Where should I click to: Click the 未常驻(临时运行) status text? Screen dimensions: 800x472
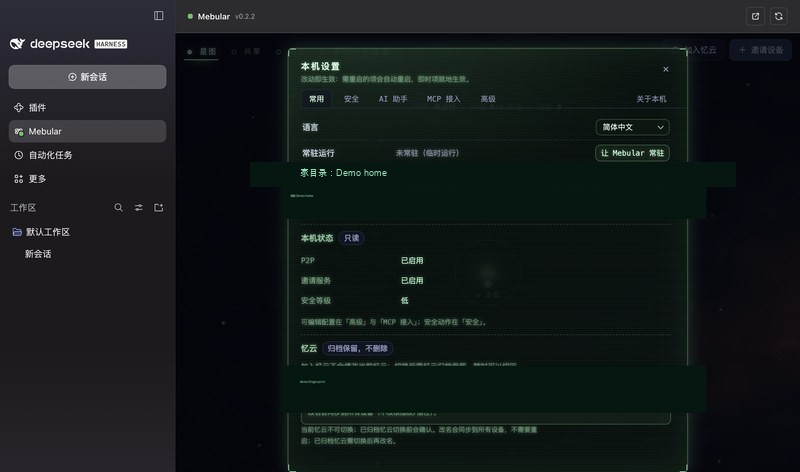[x=427, y=153]
